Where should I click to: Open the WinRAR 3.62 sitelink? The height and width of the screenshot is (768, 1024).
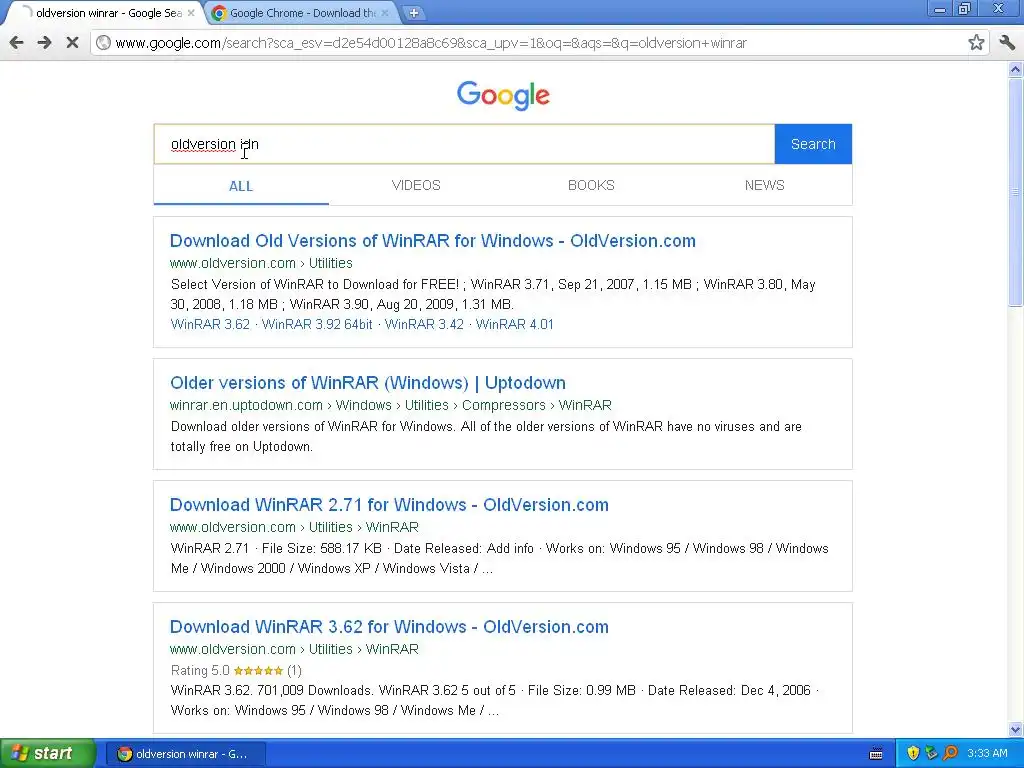click(210, 325)
